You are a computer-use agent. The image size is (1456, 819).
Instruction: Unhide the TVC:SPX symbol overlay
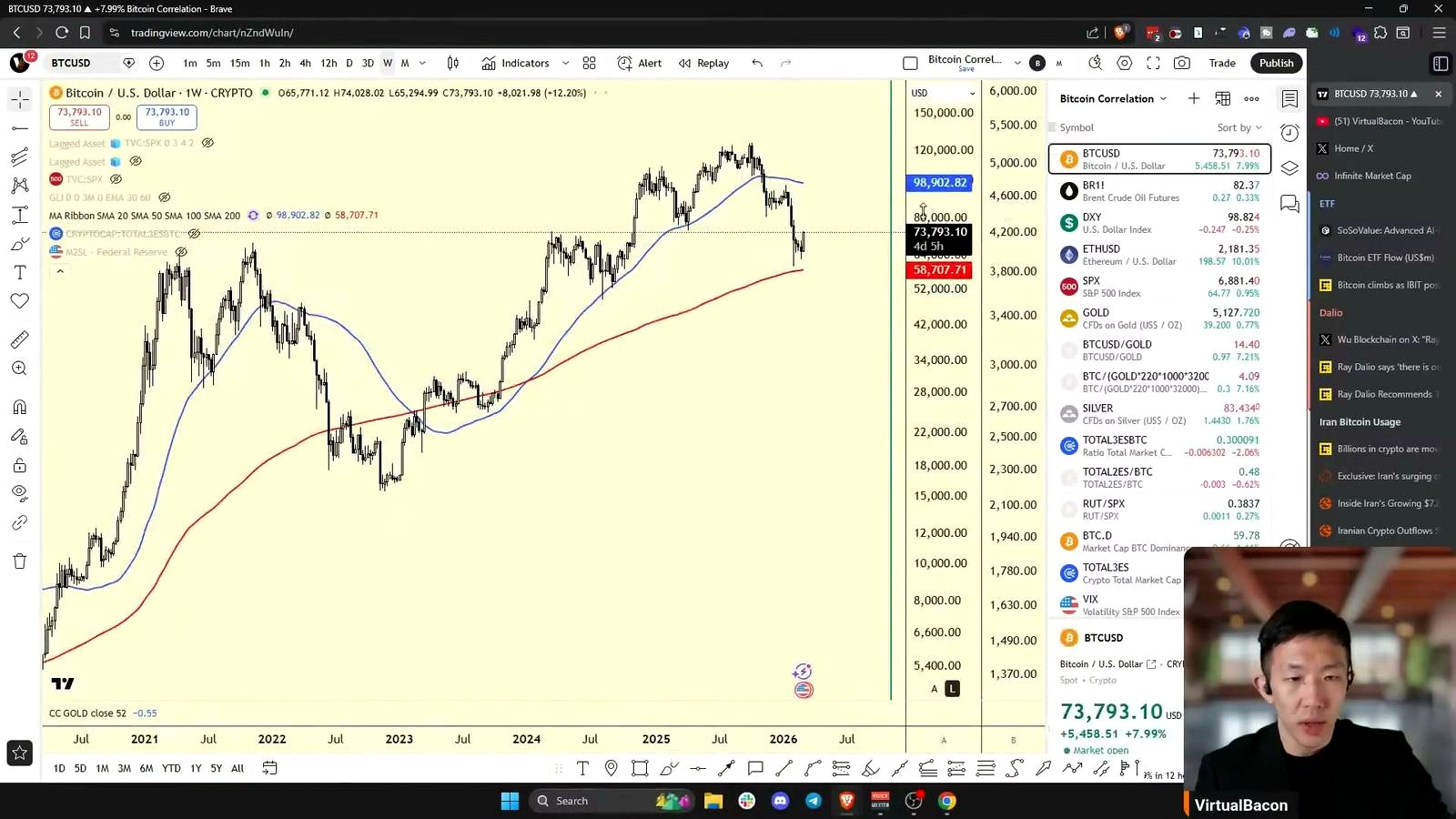pos(116,179)
